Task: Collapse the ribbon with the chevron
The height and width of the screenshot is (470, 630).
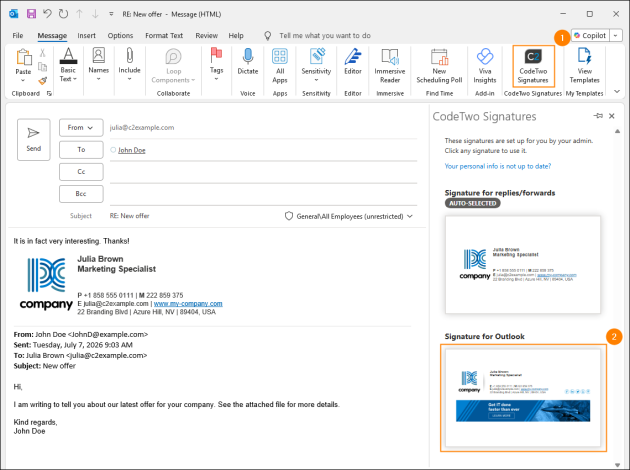Action: (617, 92)
